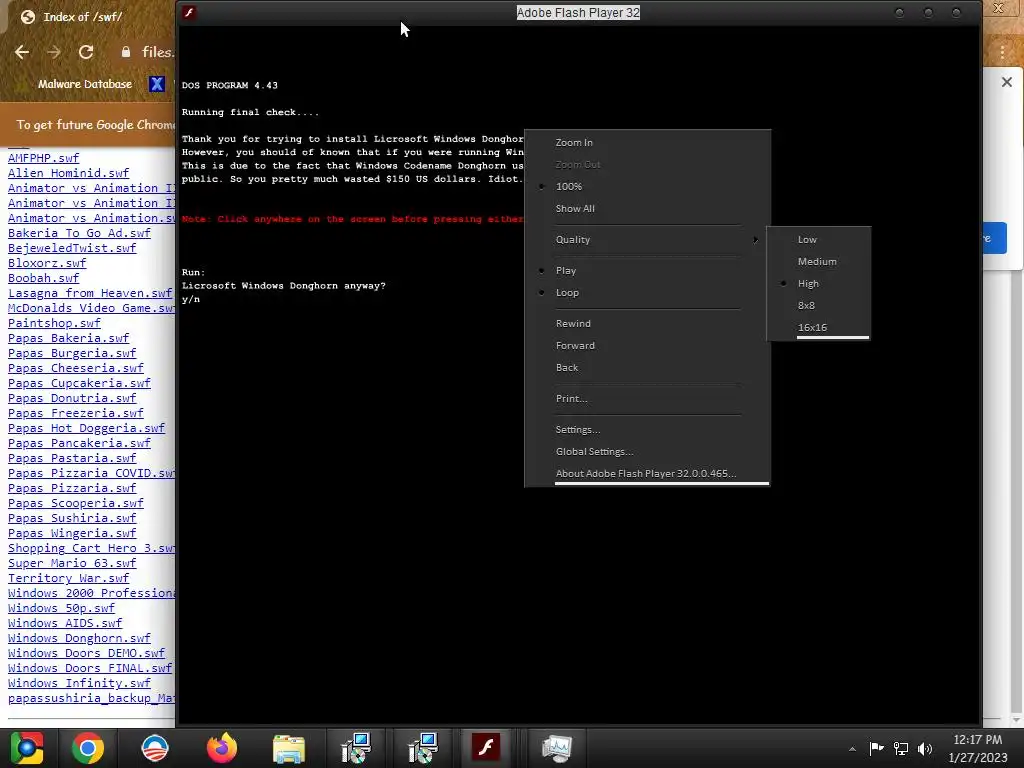Screen dimensions: 1024x768
Task: Open the first installer icon in taskbar
Action: (356, 748)
